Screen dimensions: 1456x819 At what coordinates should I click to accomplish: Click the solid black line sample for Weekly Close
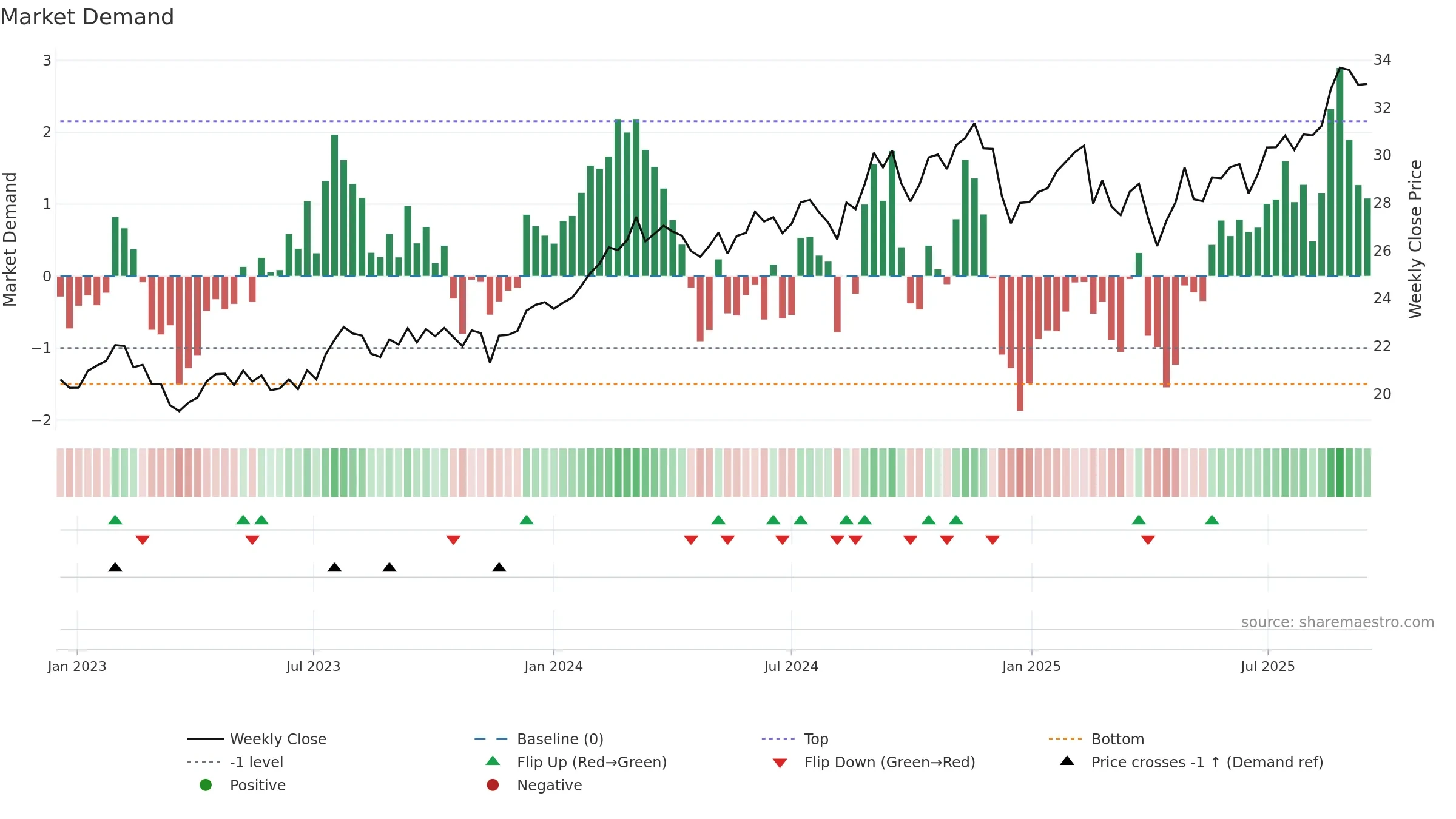(206, 739)
